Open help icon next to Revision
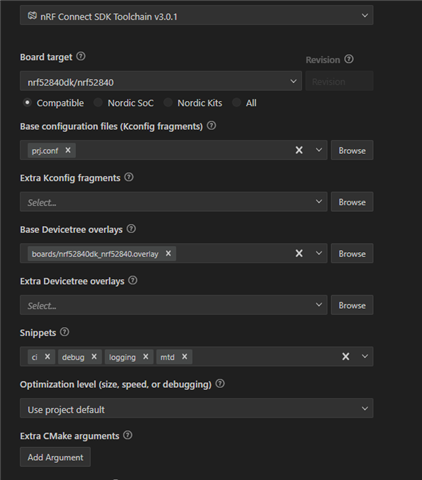Viewport: 422px width, 480px height. 349,59
